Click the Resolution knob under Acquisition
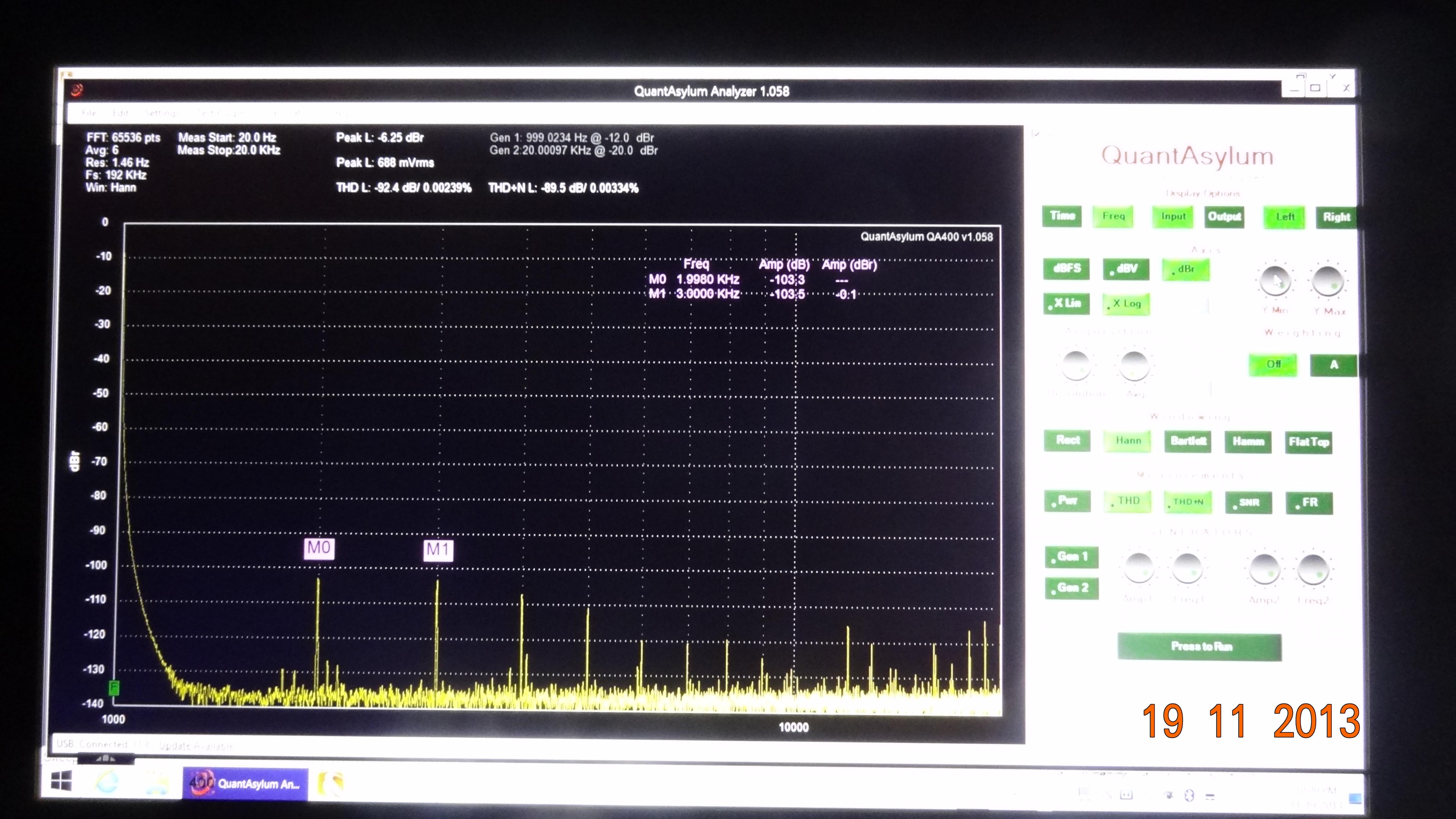 1075,366
